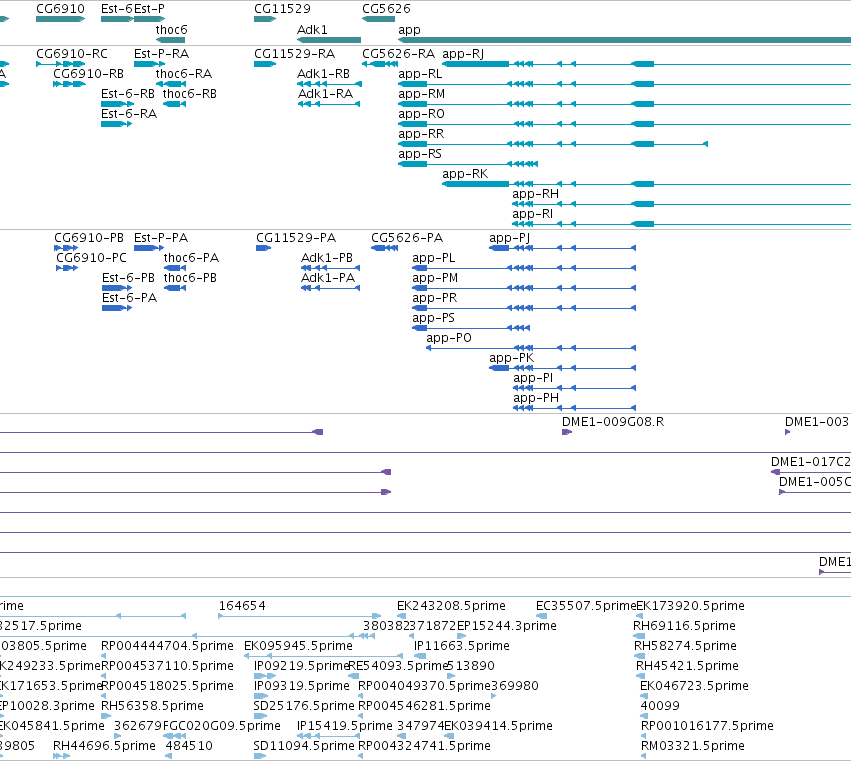851x761 pixels.
Task: Select protein app-PO
Action: 531,348
